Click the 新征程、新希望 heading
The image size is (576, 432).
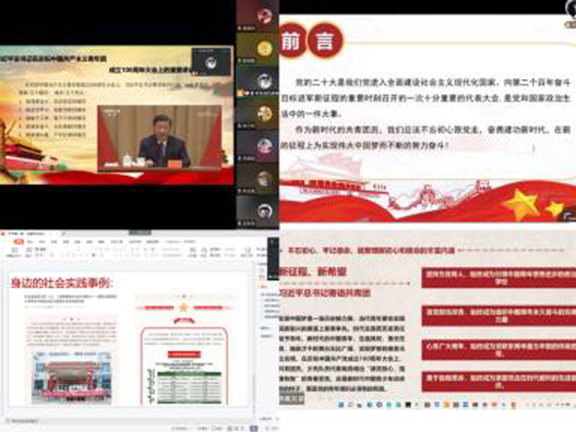[313, 272]
